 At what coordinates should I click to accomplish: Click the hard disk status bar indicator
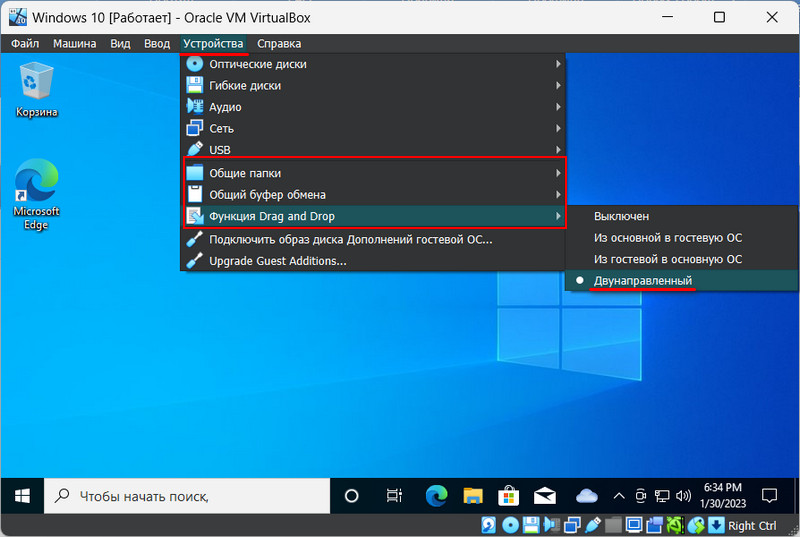[489, 525]
